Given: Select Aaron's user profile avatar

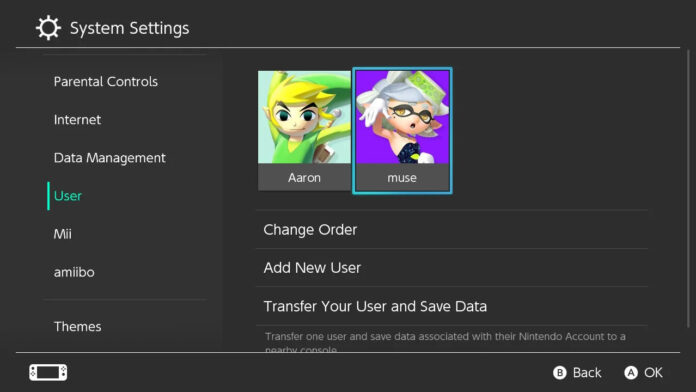Looking at the screenshot, I should (304, 117).
